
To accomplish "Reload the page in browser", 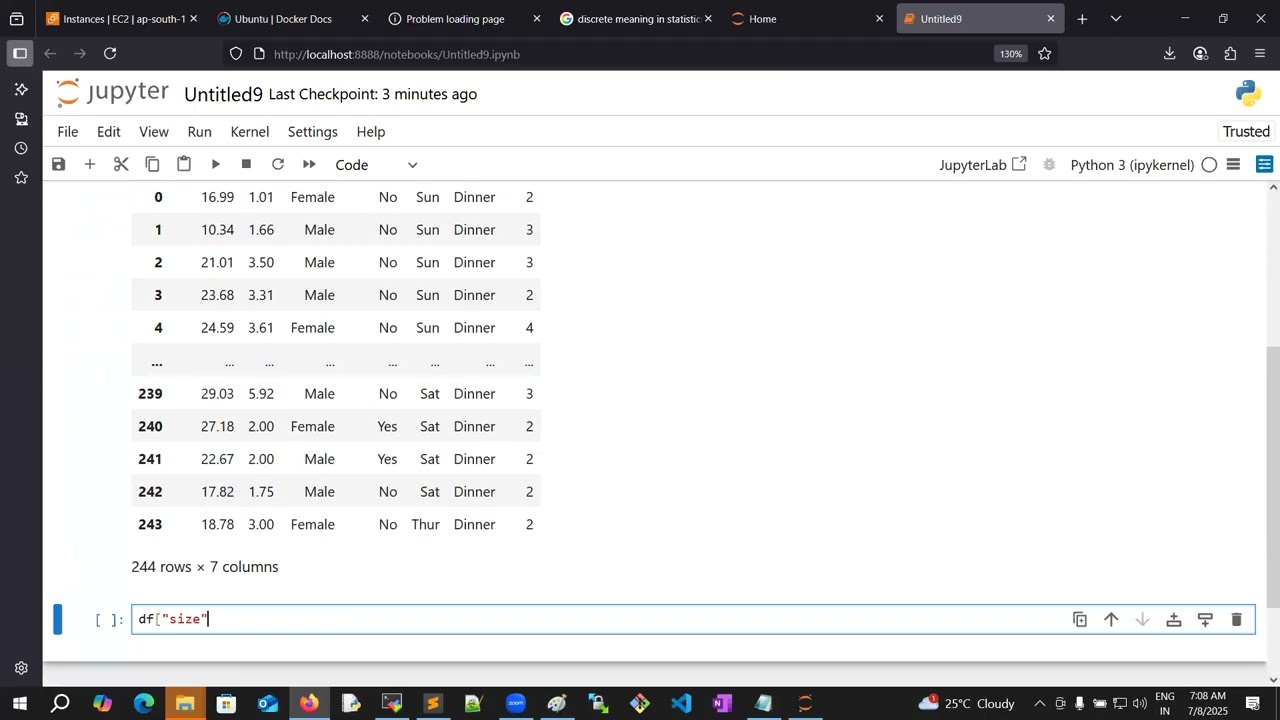I will [x=110, y=54].
